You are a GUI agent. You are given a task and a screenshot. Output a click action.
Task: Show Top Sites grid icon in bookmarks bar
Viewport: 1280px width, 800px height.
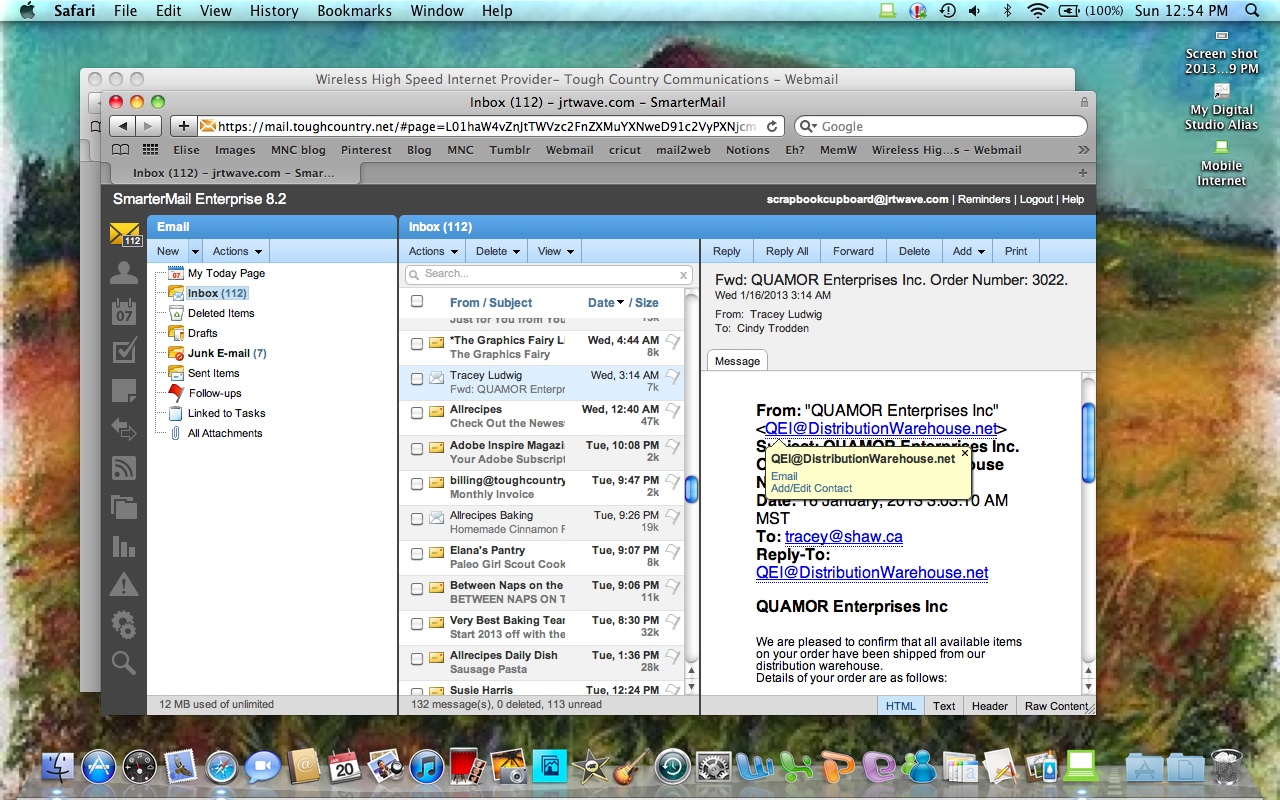(151, 150)
